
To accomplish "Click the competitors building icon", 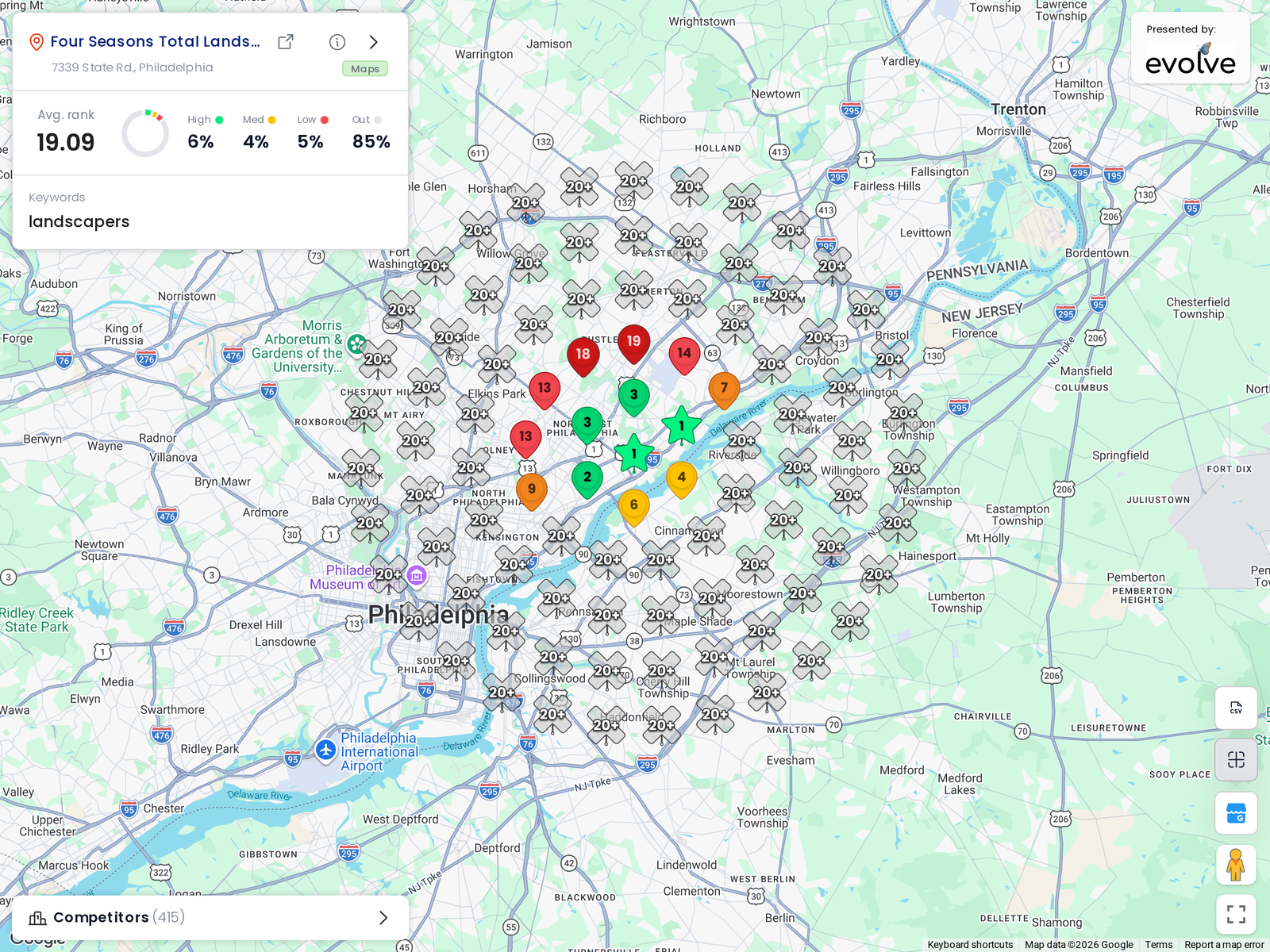I will click(37, 918).
